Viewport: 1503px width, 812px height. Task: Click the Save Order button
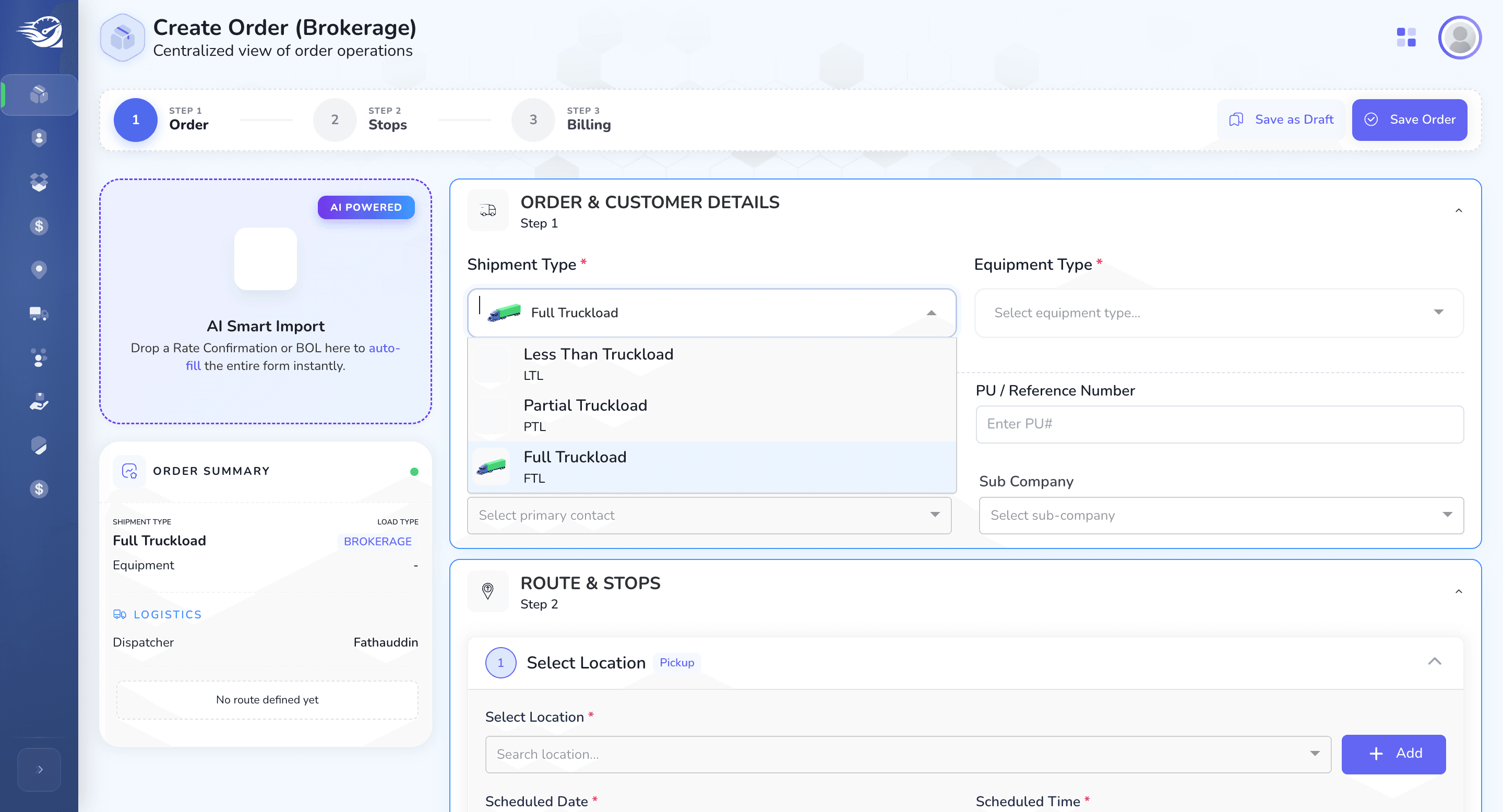click(1409, 120)
